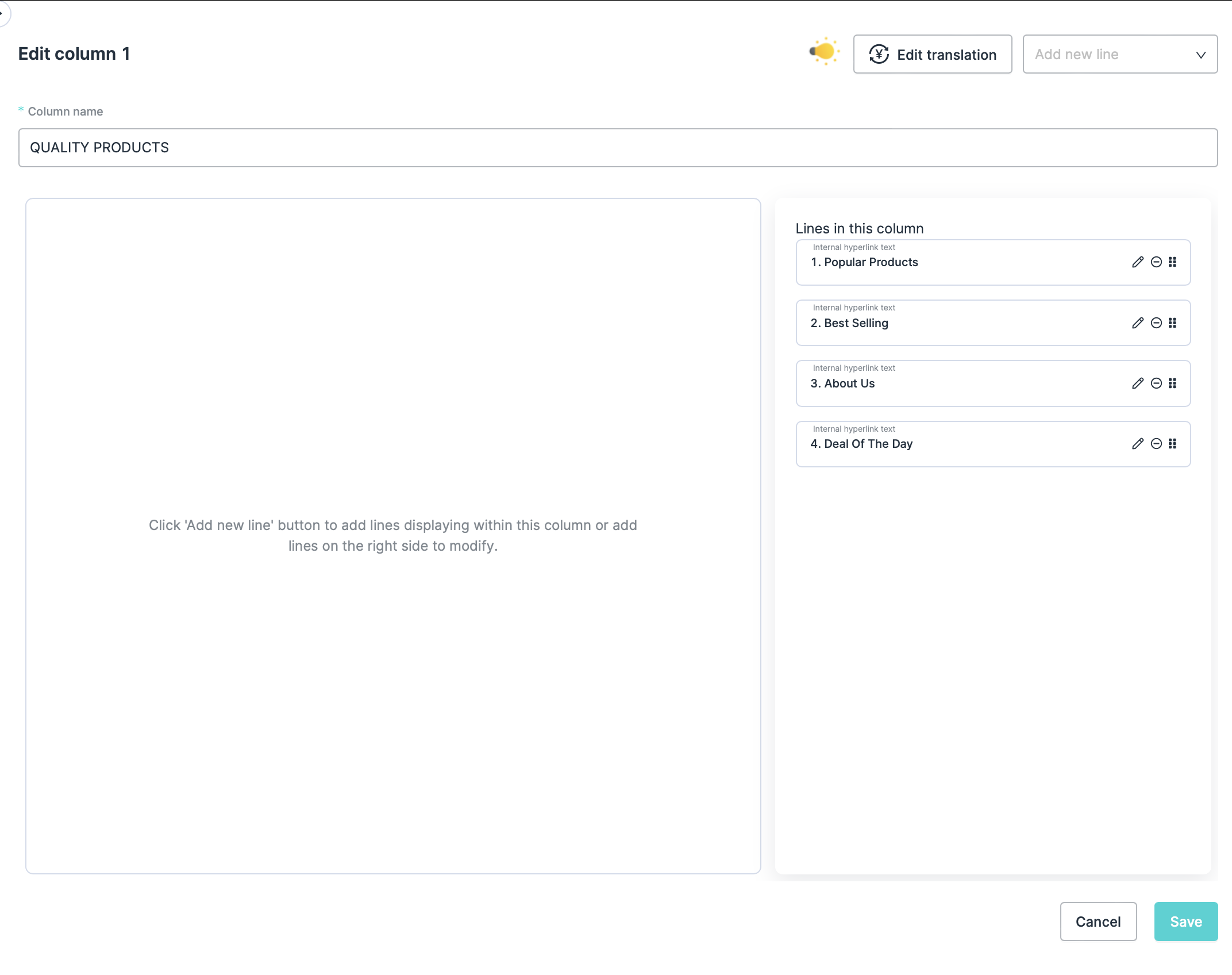Click the chevron arrow in Add new line
The height and width of the screenshot is (975, 1232).
pos(1200,55)
